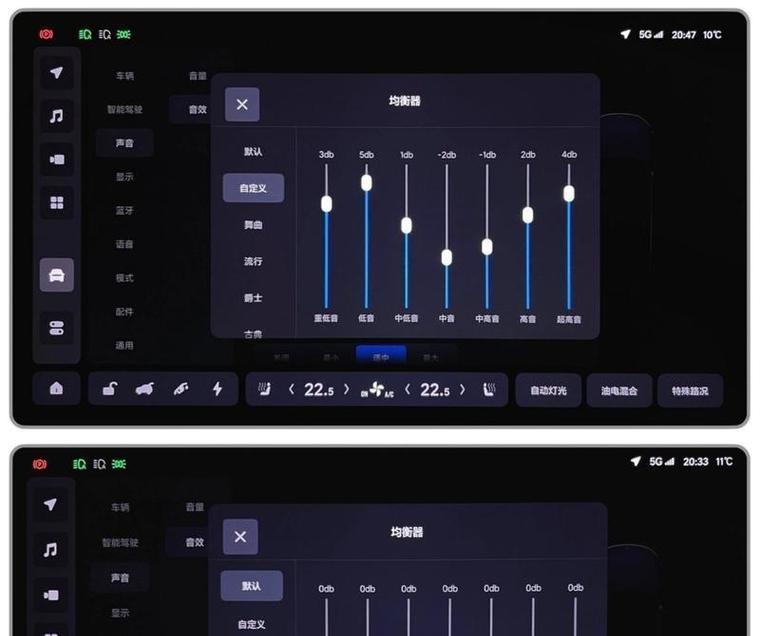Toggle the right seat heating icon
The image size is (760, 636).
point(490,389)
